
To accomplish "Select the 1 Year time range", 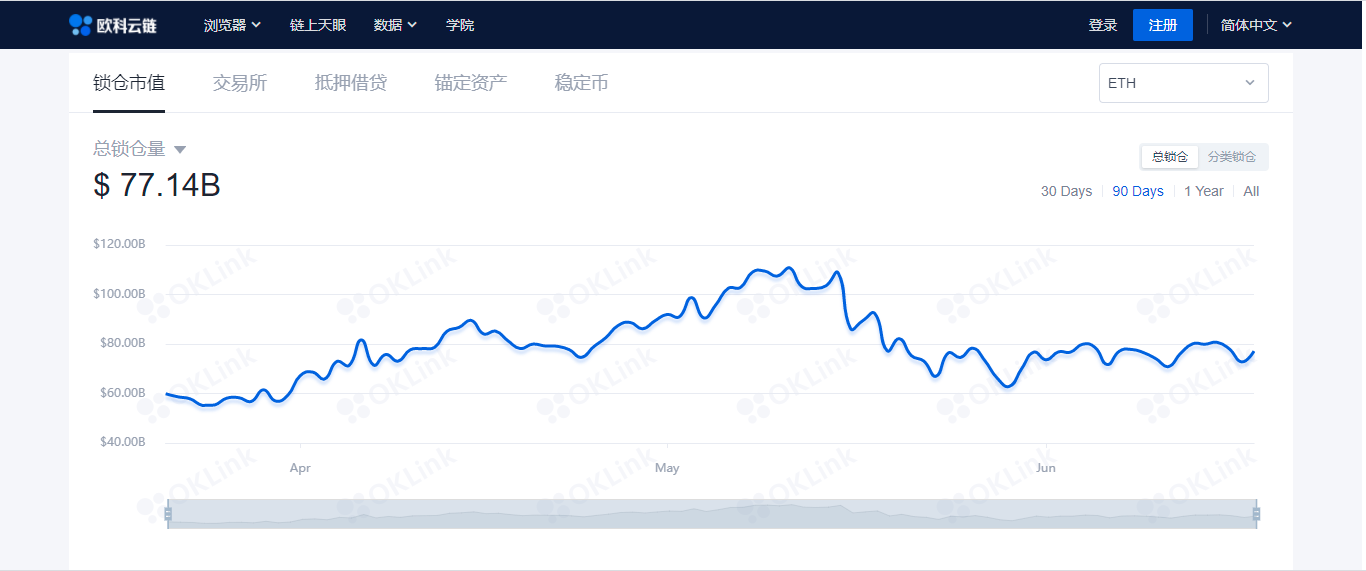I will [1203, 191].
